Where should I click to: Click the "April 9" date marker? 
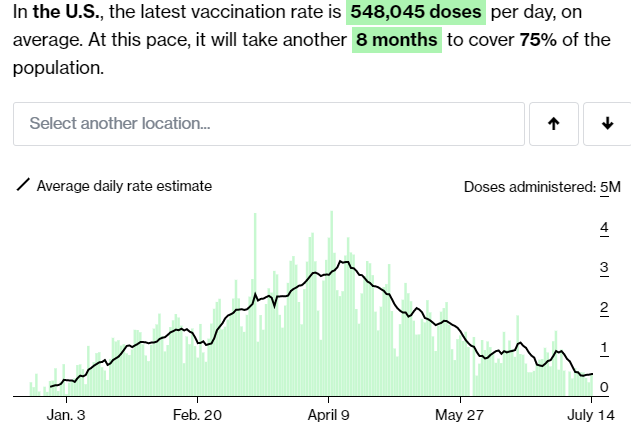tap(329, 414)
